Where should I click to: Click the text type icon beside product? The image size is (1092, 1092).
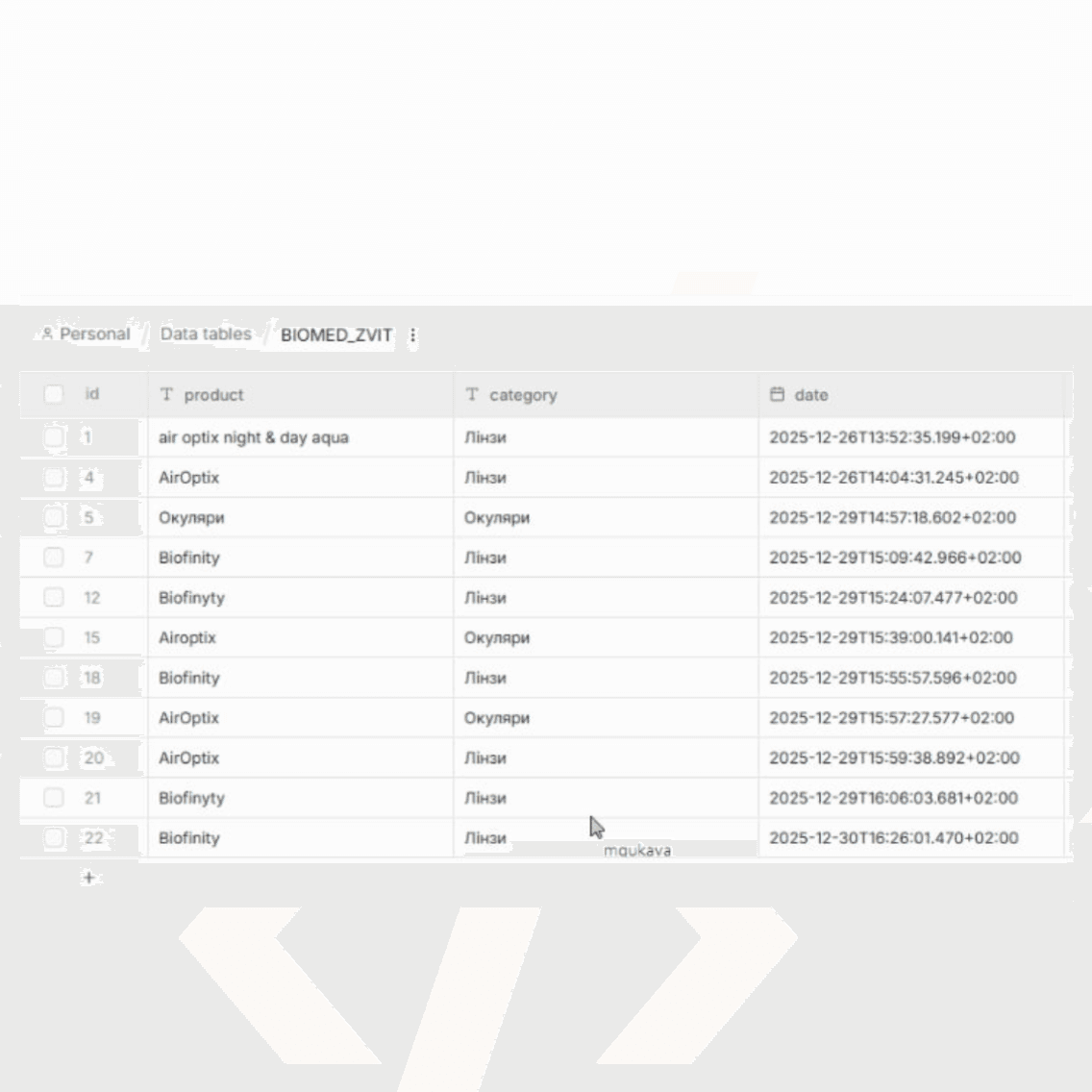coord(167,395)
